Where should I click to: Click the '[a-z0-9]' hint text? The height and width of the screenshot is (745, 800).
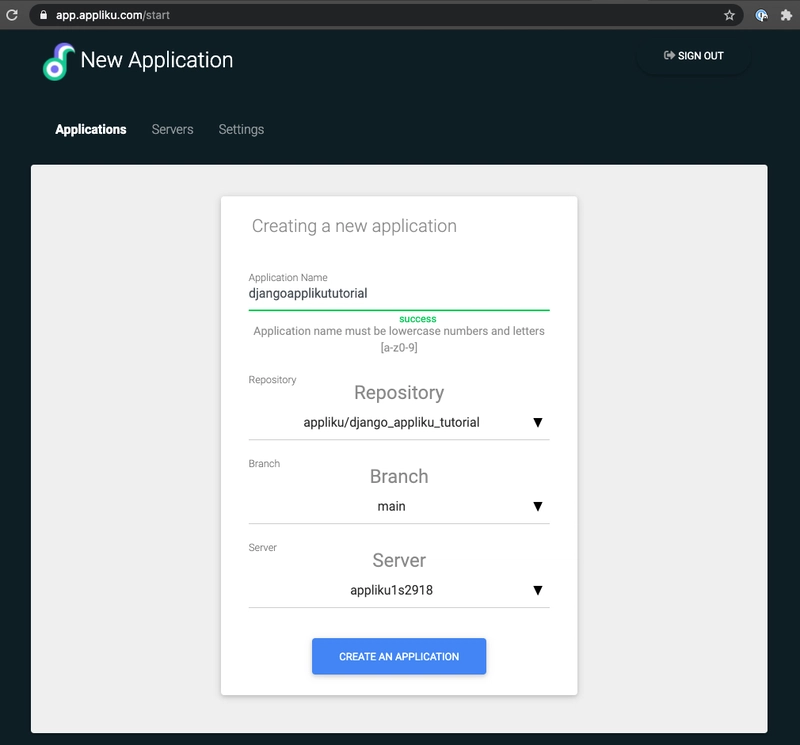click(x=399, y=347)
